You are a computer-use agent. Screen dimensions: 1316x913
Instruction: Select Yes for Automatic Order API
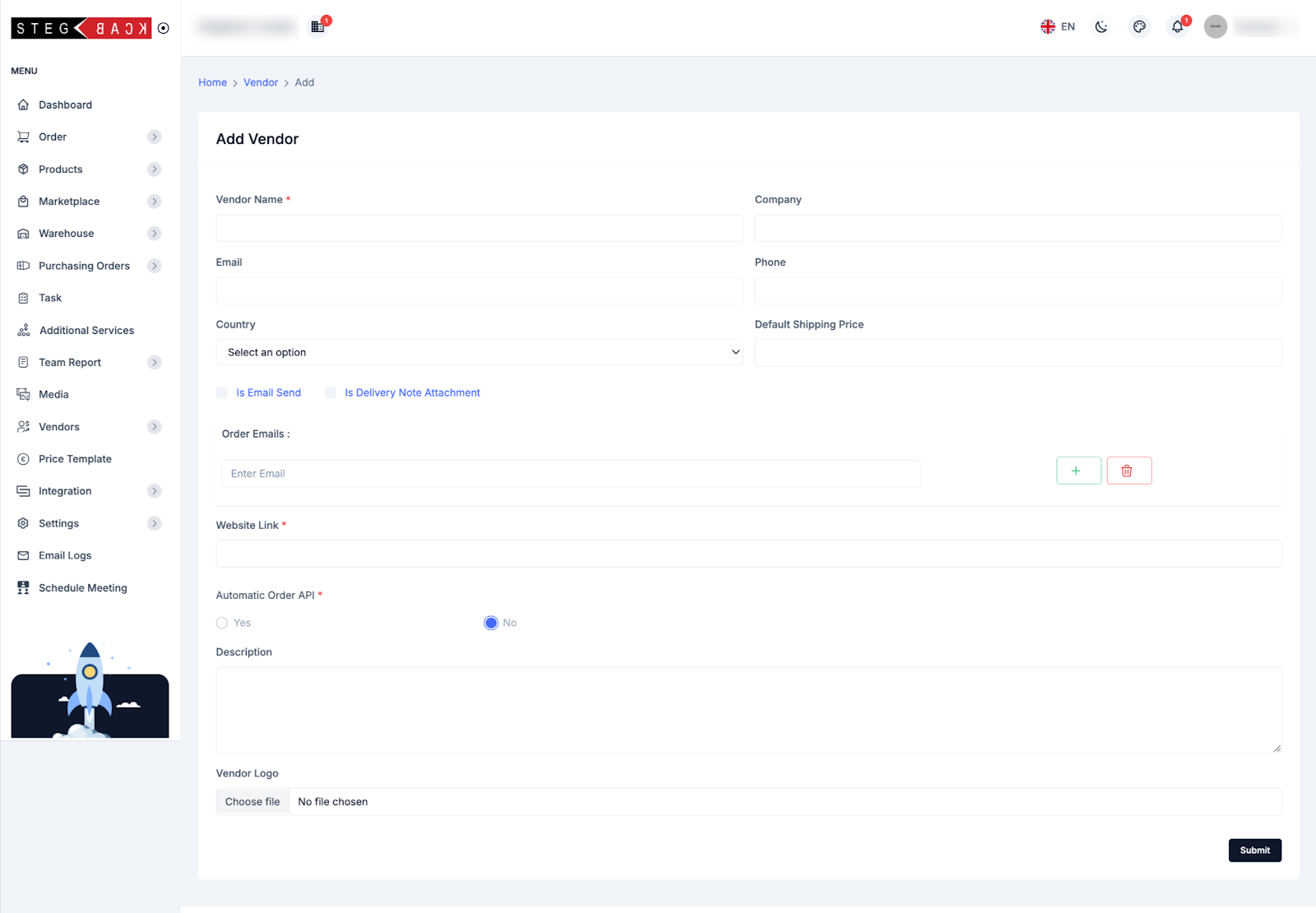click(222, 623)
